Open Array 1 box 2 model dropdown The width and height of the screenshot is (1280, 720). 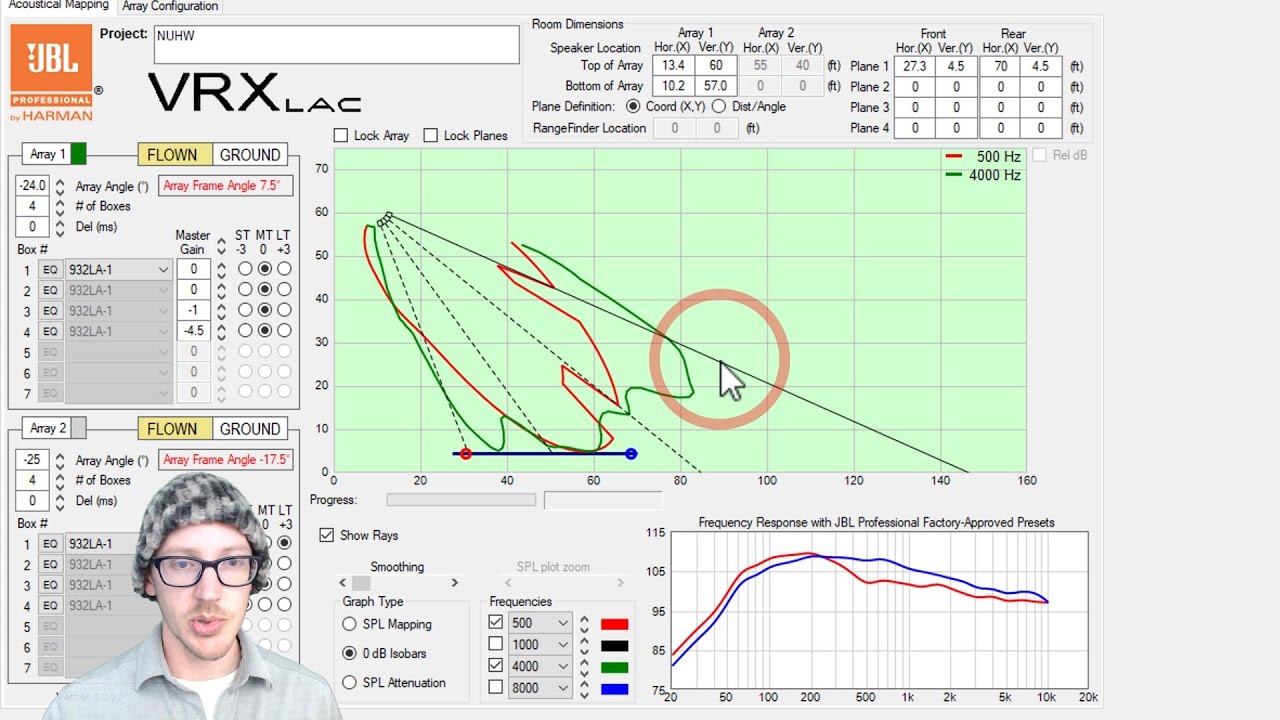(118, 290)
